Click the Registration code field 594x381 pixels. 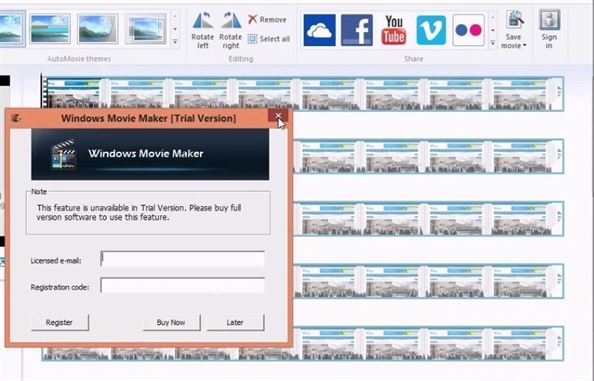coord(183,285)
